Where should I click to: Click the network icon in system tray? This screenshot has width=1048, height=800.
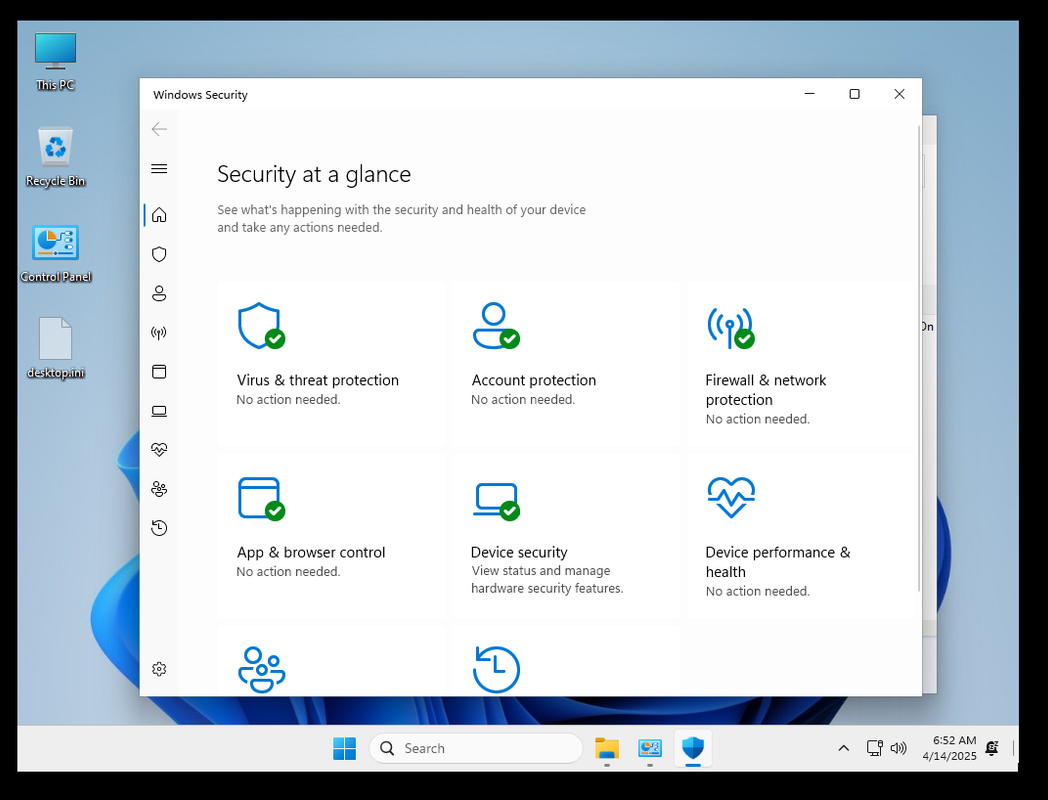click(x=874, y=748)
